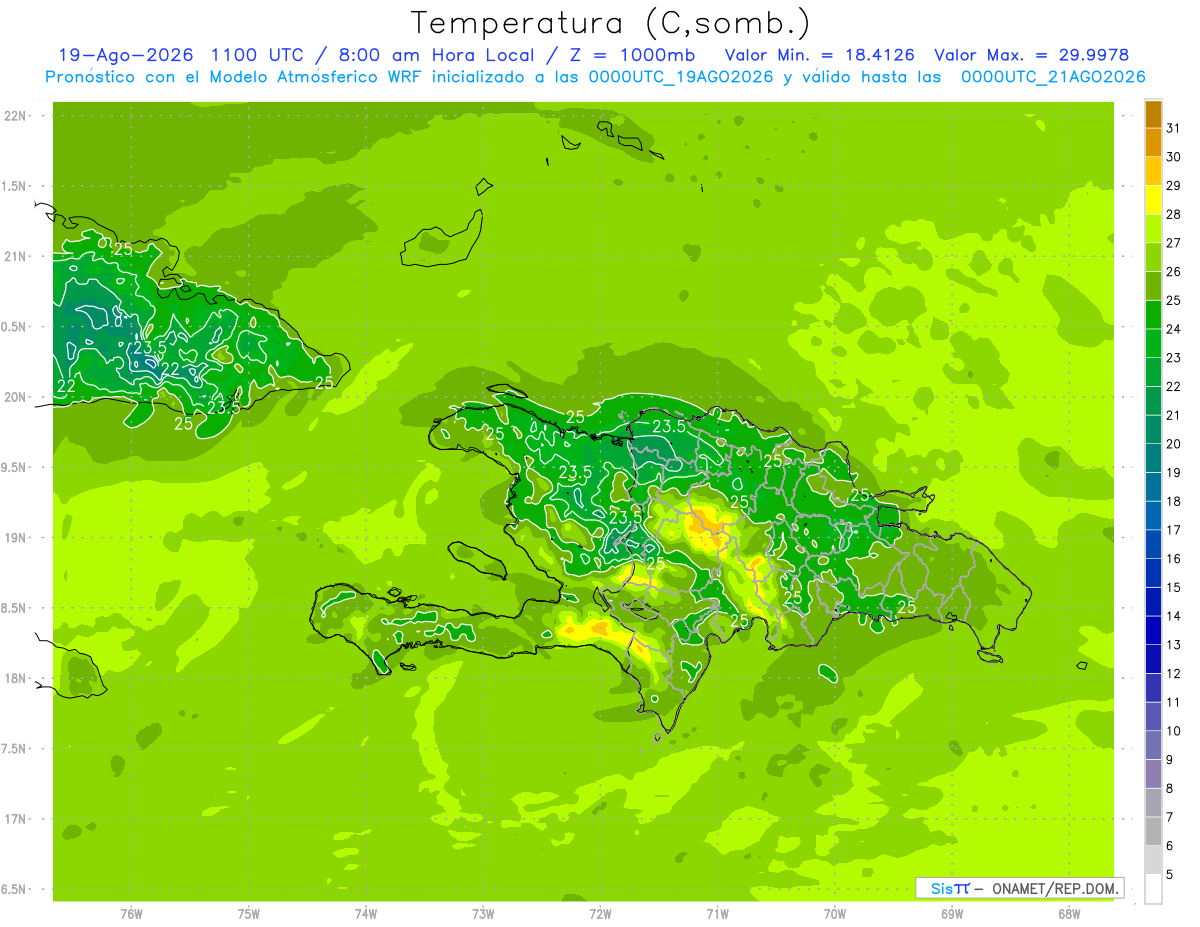Click longitude axis label '74W'
Screen dimensions: 1200x927
[366, 913]
